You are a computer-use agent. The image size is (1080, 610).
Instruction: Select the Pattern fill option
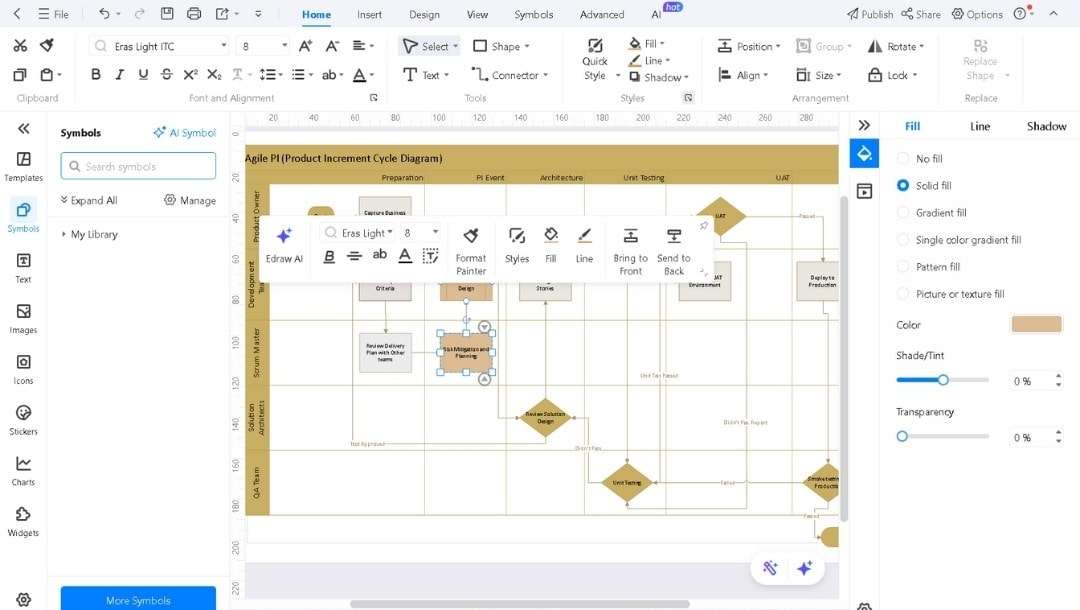tap(903, 266)
